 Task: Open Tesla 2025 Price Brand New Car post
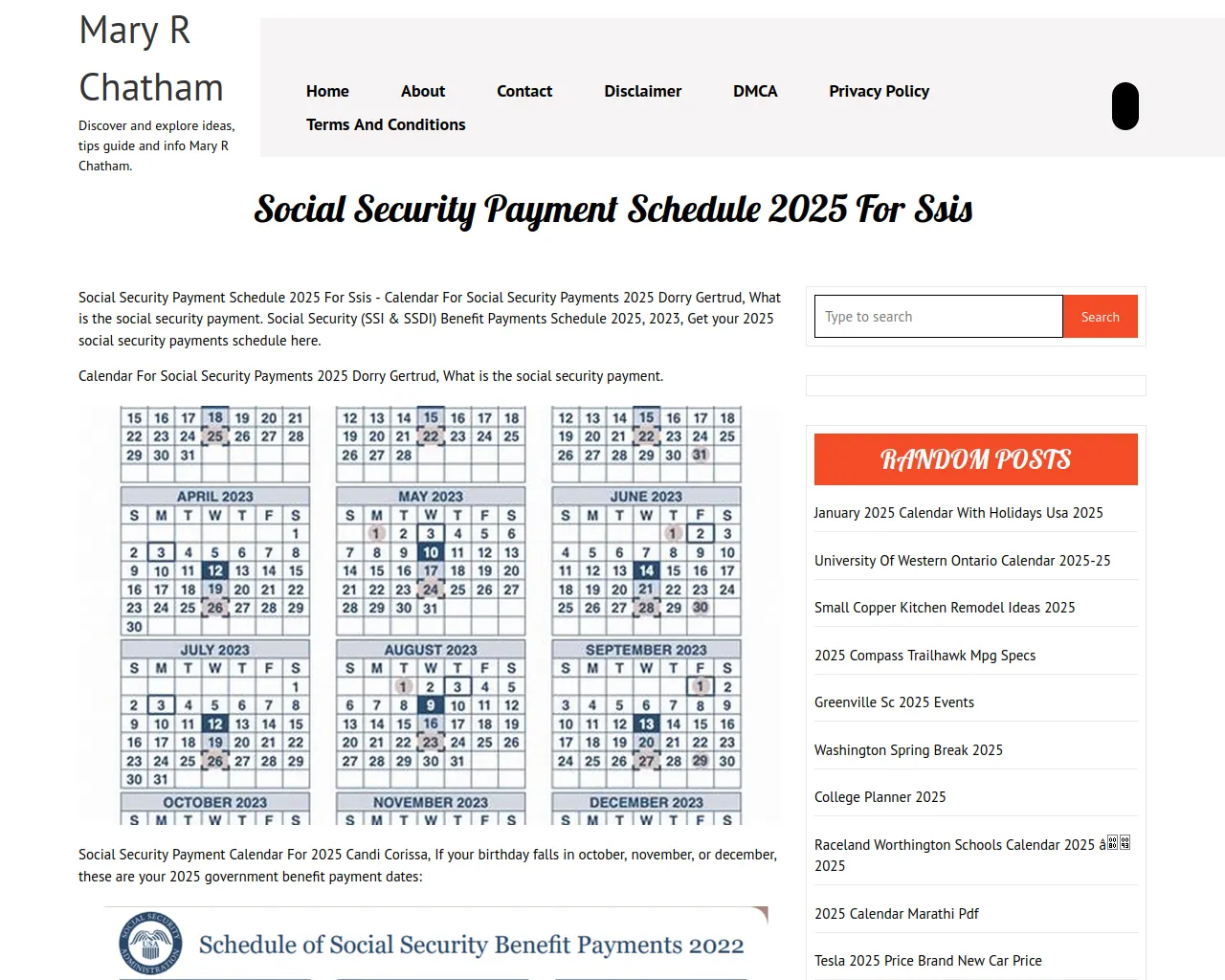pyautogui.click(x=927, y=961)
